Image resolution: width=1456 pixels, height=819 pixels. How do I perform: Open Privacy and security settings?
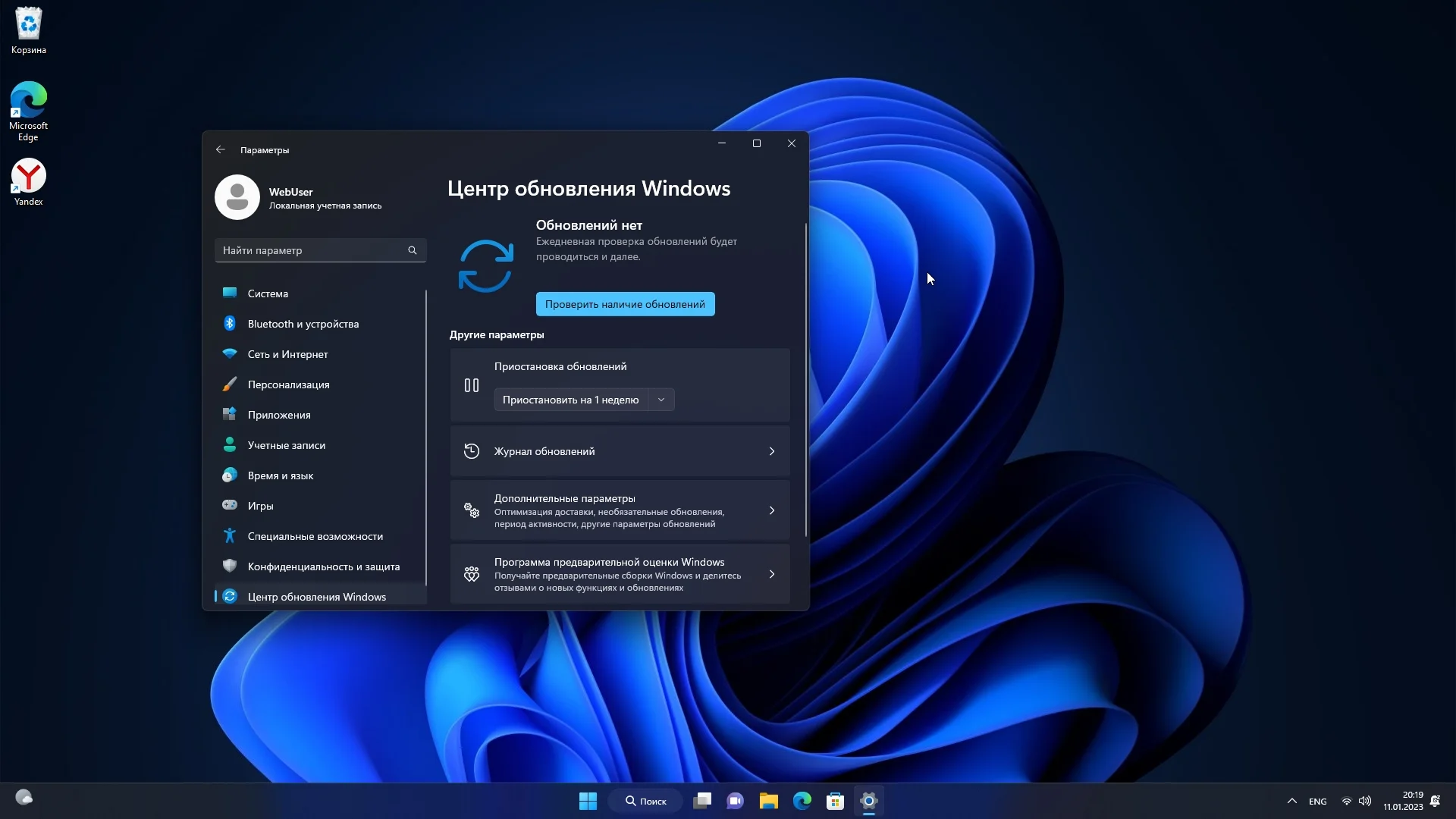323,566
